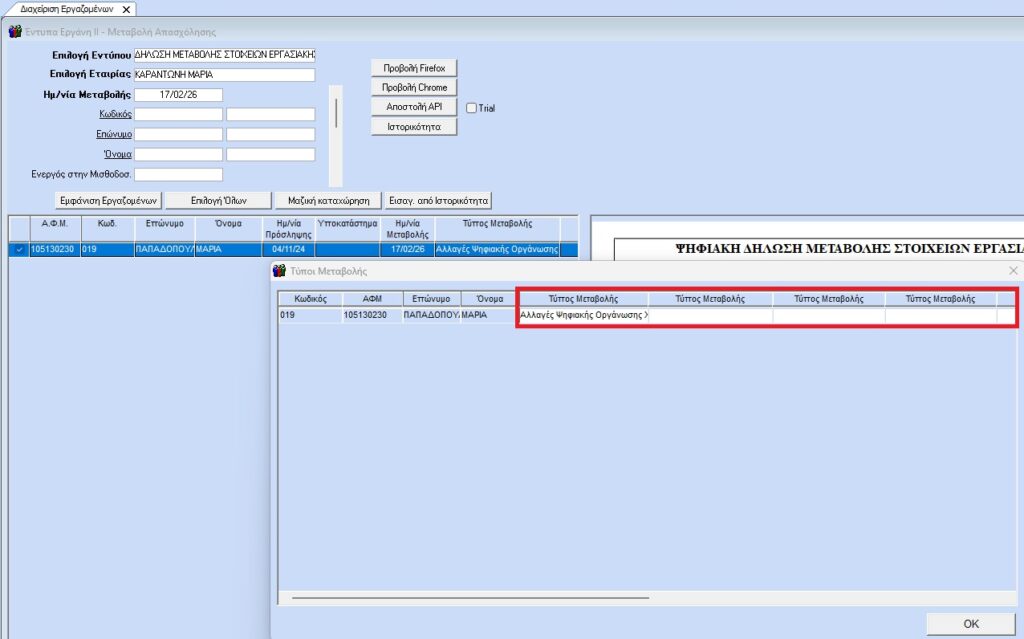Click the Προβολή Firefox button
The image size is (1024, 639).
(x=414, y=68)
